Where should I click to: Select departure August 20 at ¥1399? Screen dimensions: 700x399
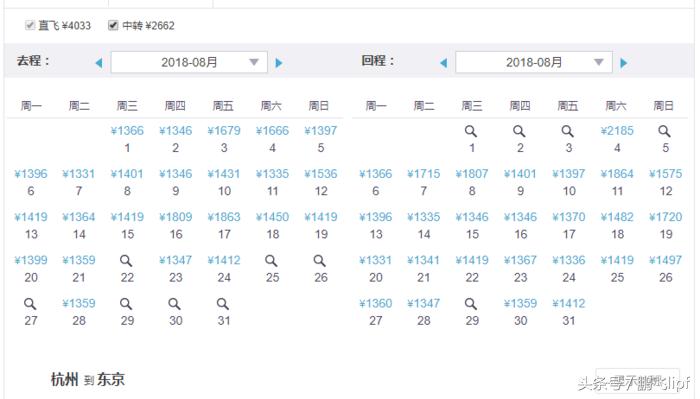31,260
